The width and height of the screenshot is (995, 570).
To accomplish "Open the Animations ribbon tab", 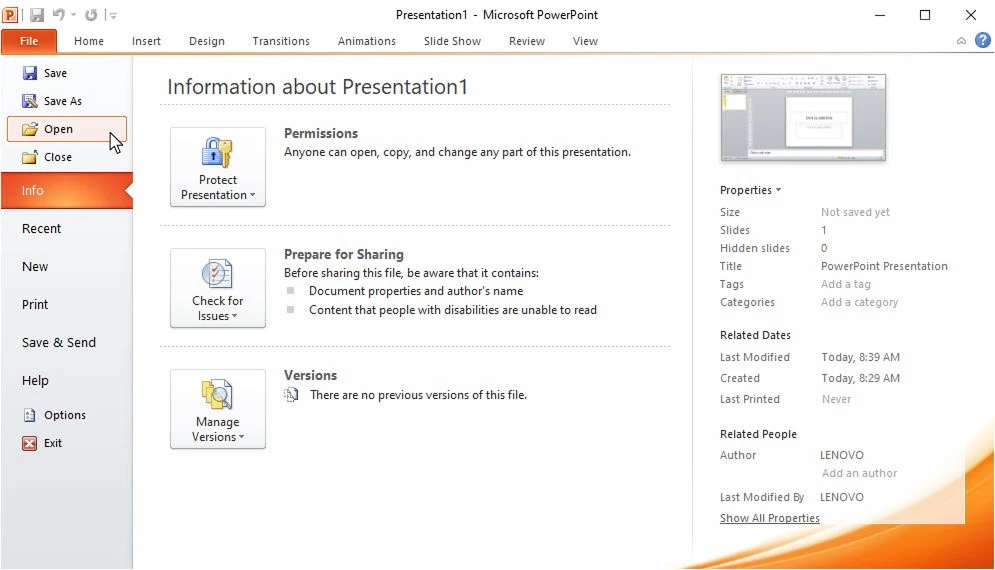I will 367,41.
